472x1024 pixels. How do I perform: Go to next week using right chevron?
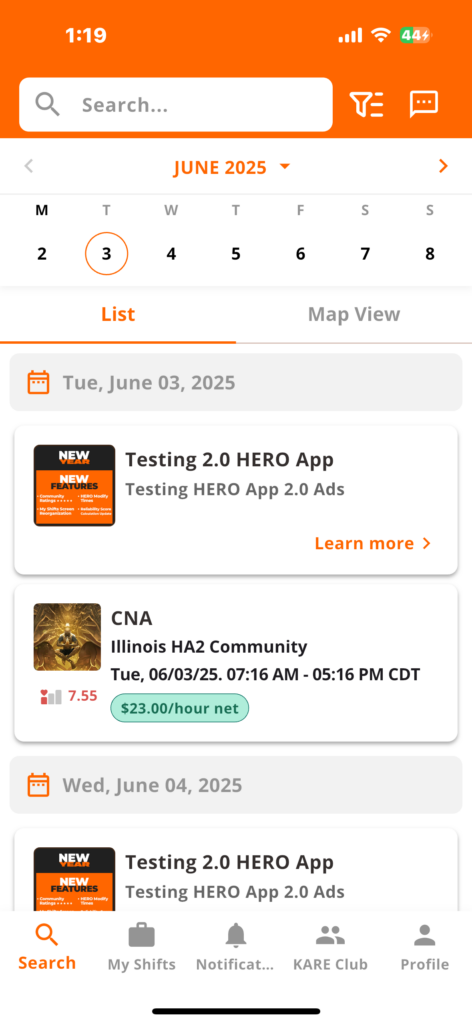click(443, 167)
